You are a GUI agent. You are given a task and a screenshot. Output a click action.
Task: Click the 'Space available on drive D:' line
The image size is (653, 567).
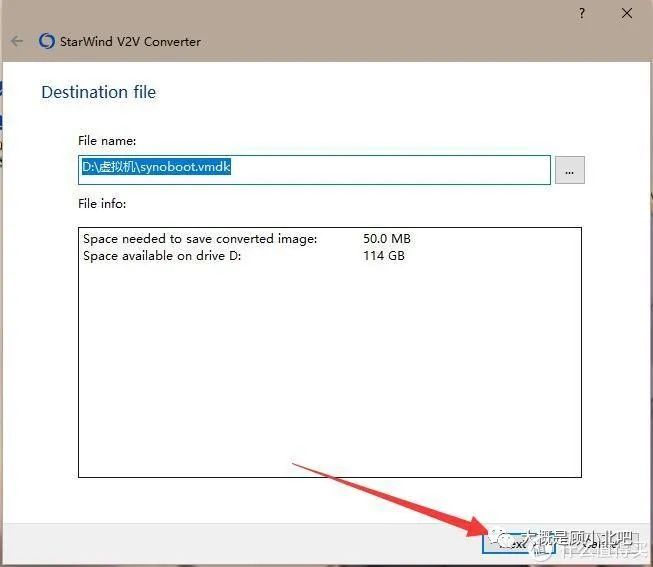pos(162,255)
